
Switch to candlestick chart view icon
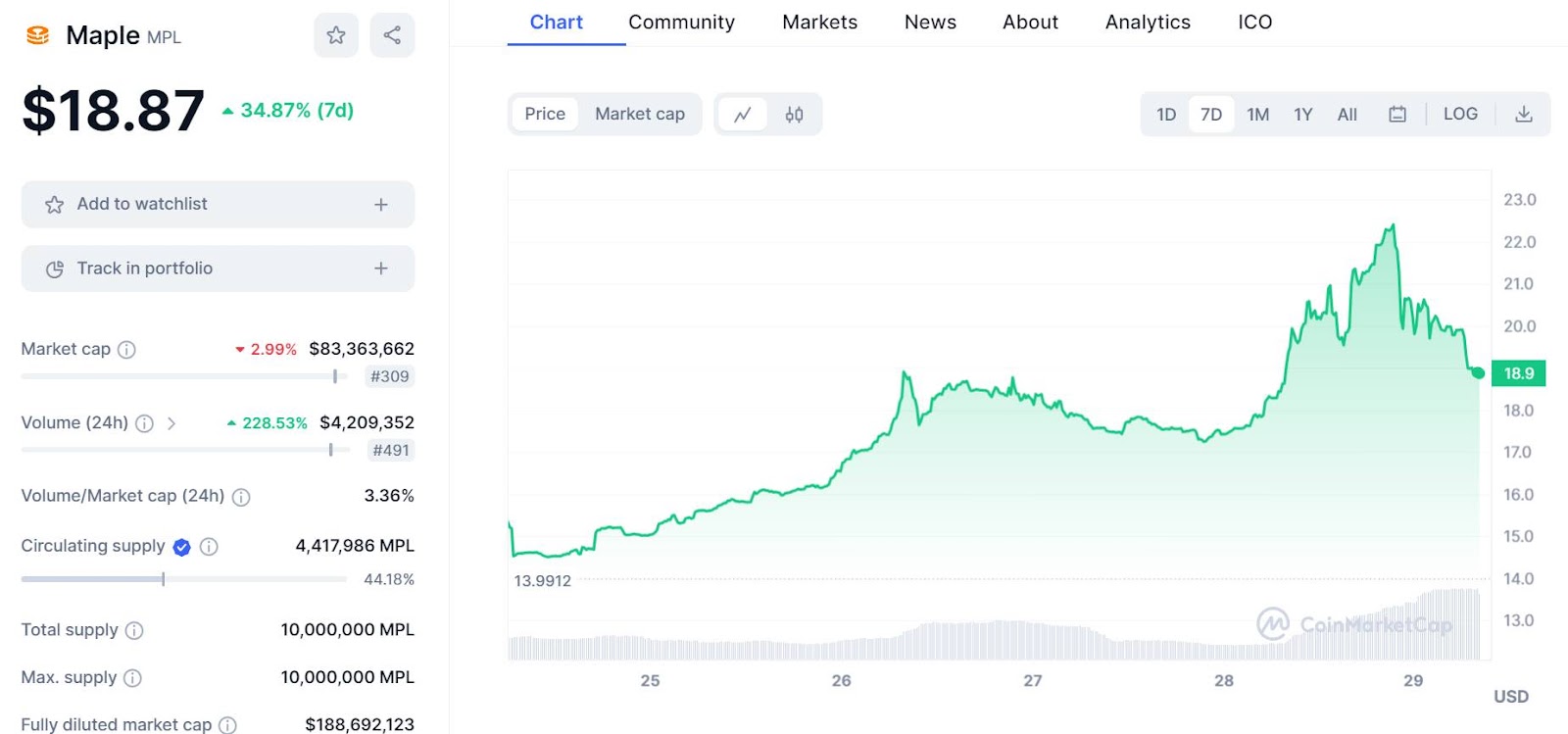pyautogui.click(x=794, y=115)
